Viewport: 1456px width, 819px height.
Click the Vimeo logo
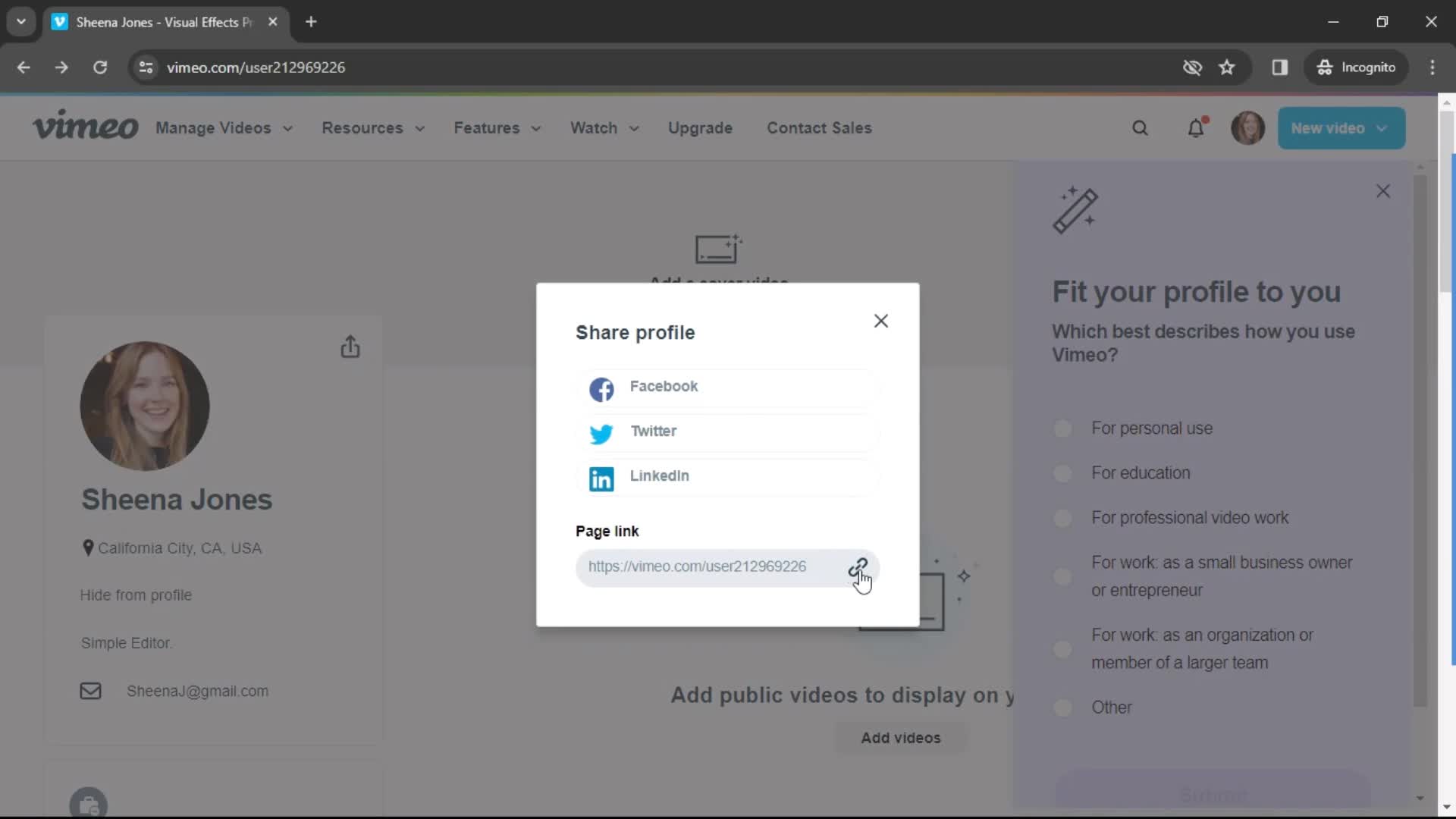point(85,127)
